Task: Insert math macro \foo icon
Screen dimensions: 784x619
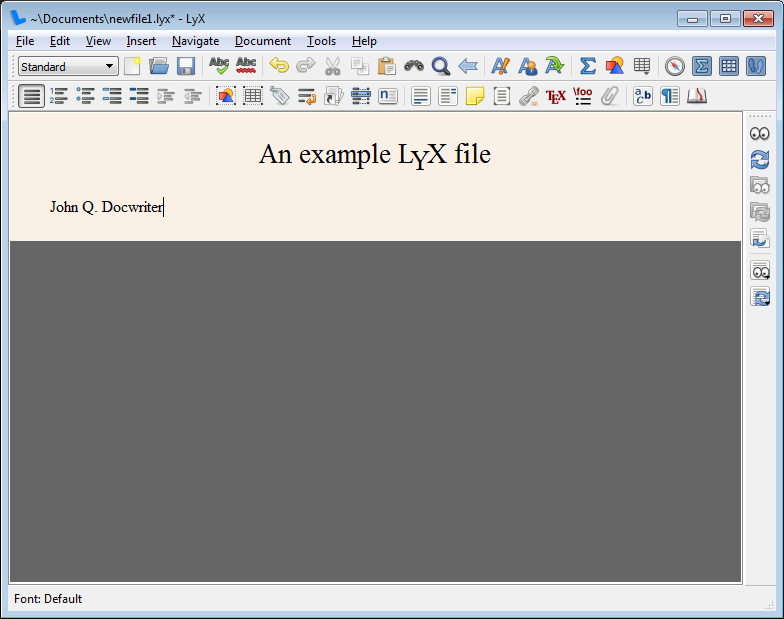Action: click(x=583, y=96)
